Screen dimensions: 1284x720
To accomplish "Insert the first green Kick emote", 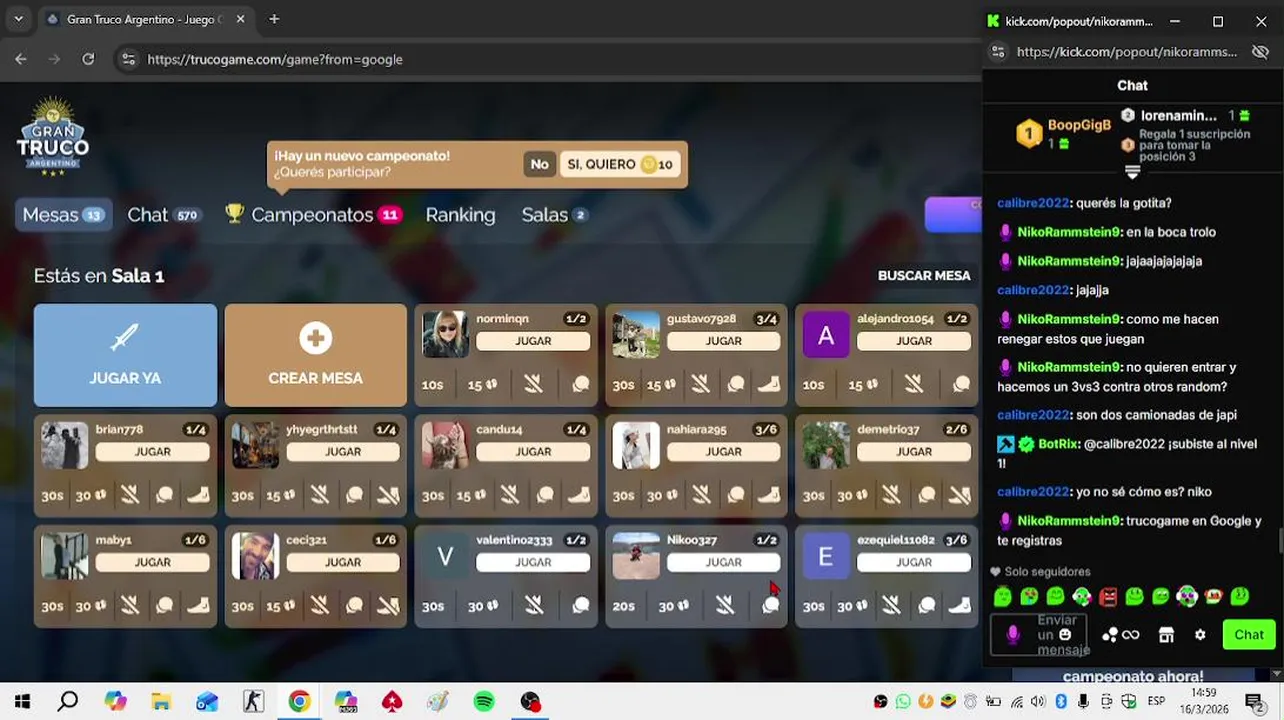I will tap(1003, 597).
